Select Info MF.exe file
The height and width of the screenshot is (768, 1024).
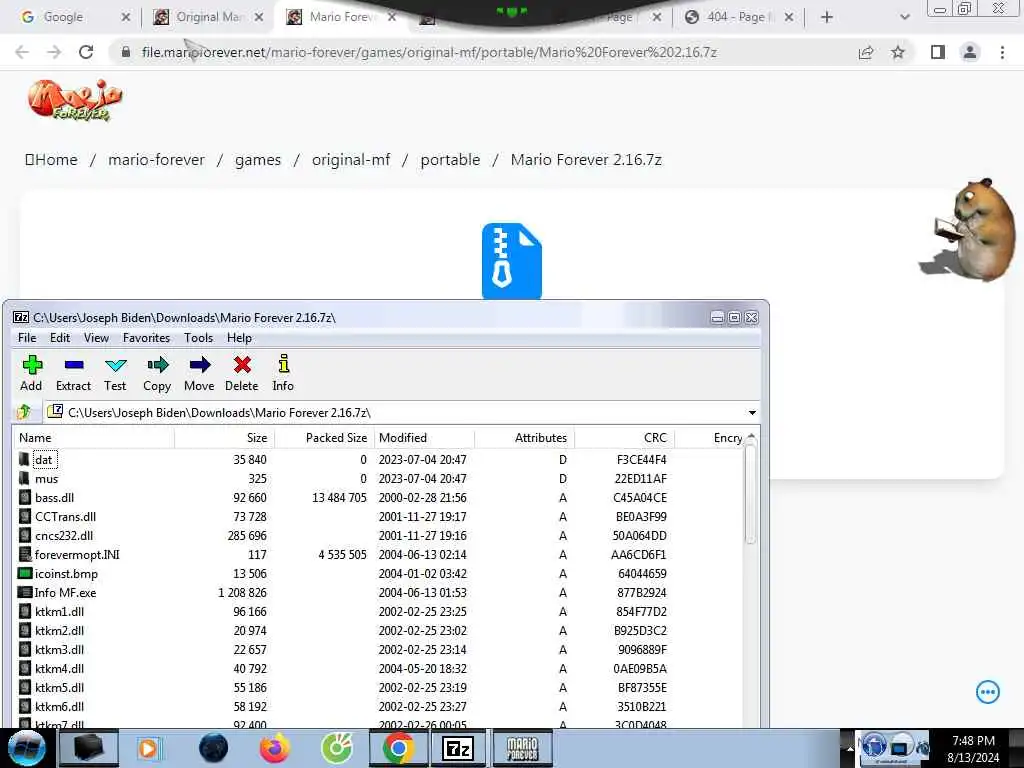tap(377, 592)
